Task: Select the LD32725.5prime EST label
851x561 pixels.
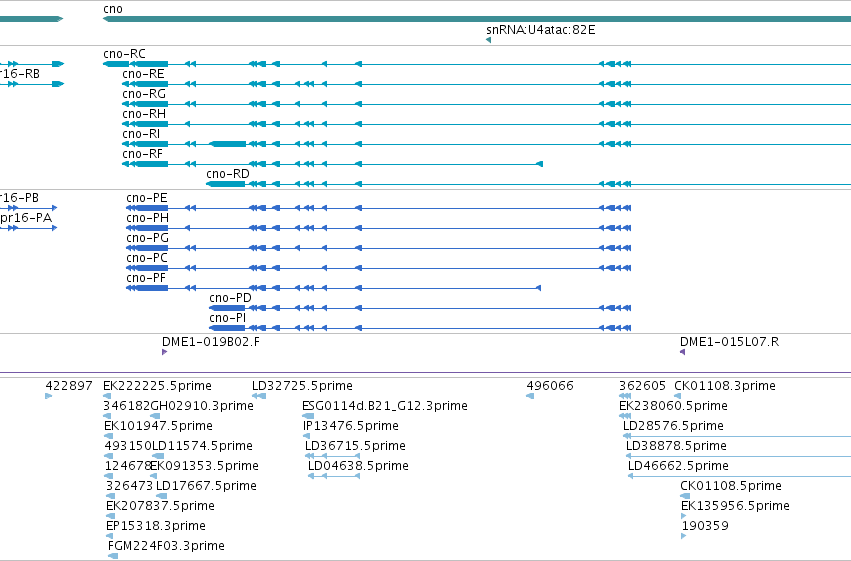Action: coord(302,386)
